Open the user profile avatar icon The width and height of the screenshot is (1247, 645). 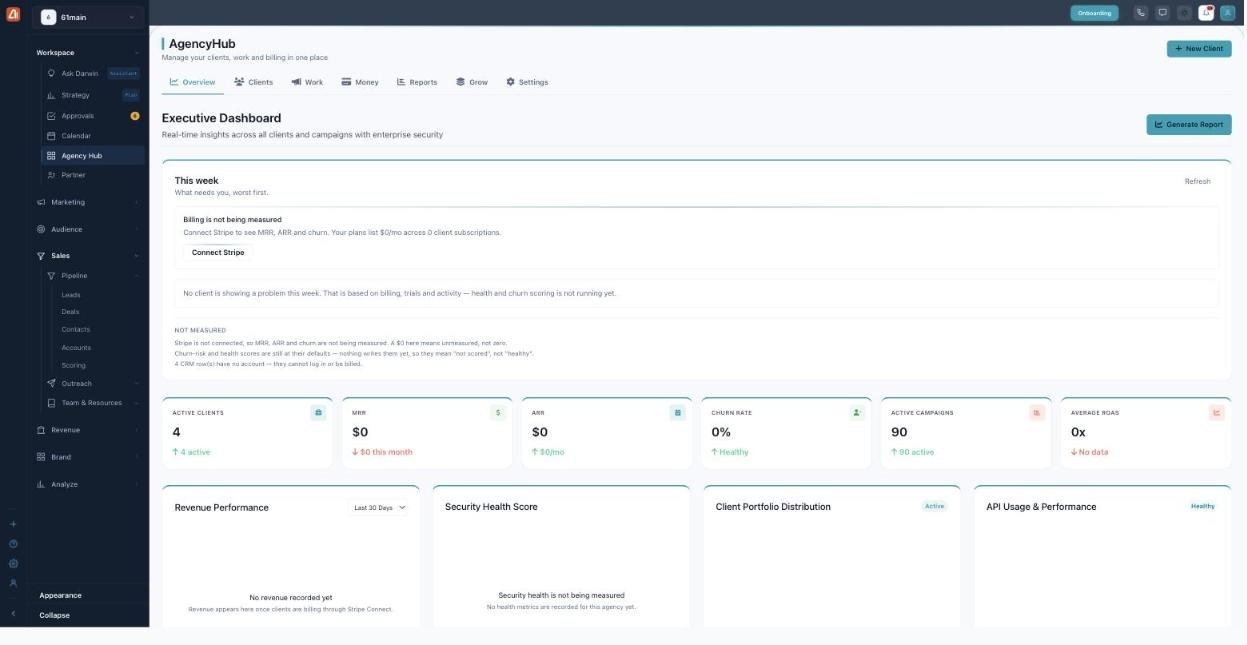[x=1228, y=13]
